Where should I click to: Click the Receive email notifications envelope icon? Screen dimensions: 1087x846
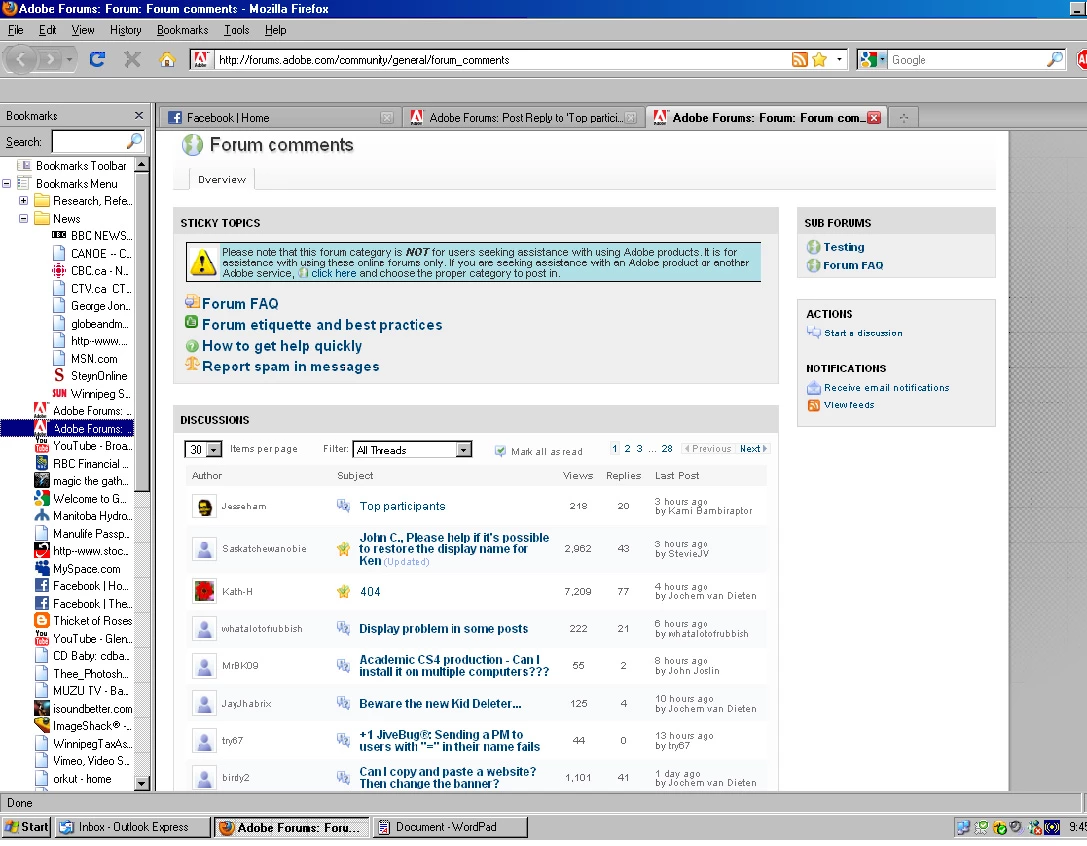813,388
